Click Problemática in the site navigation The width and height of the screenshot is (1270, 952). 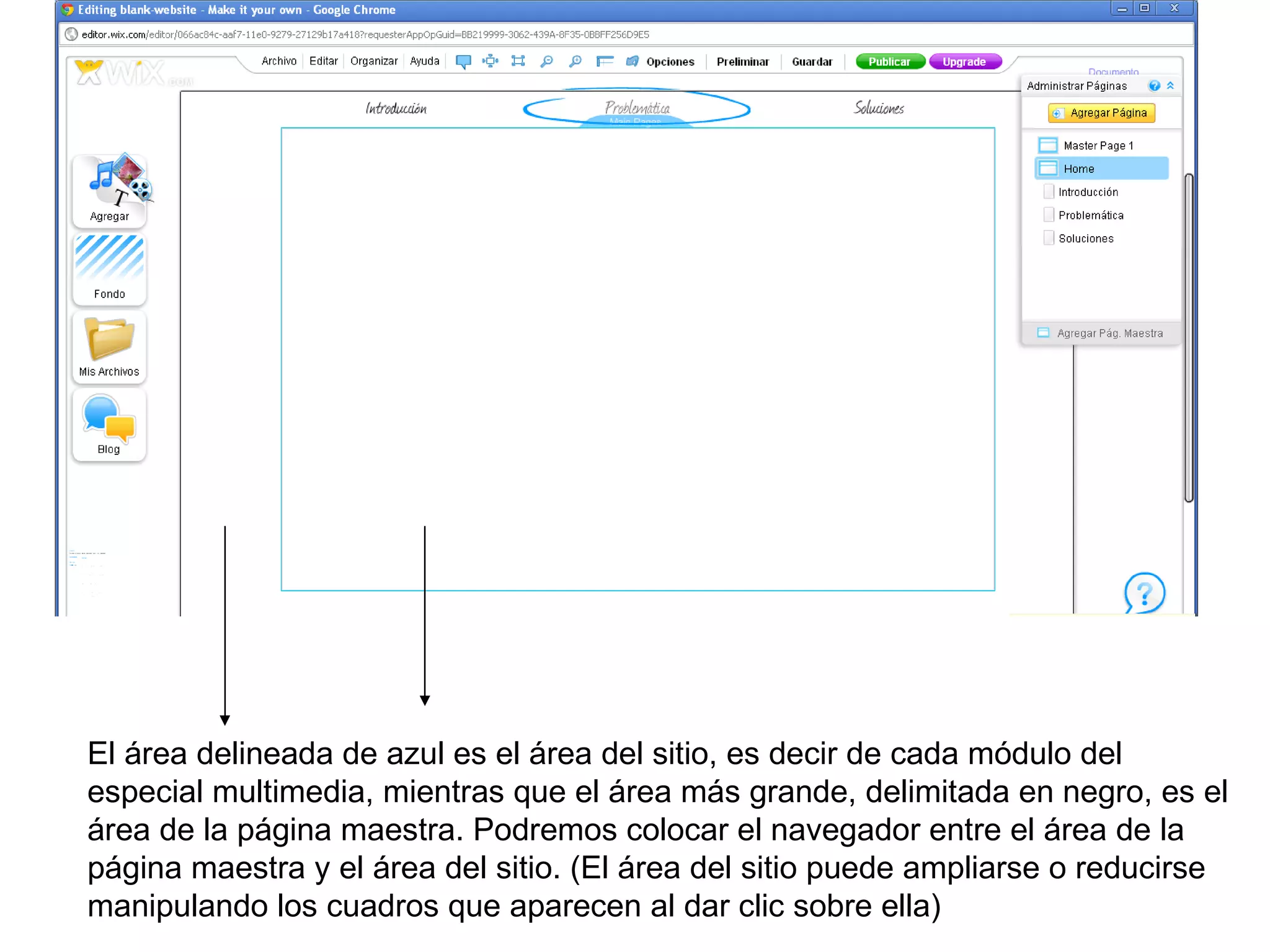637,108
